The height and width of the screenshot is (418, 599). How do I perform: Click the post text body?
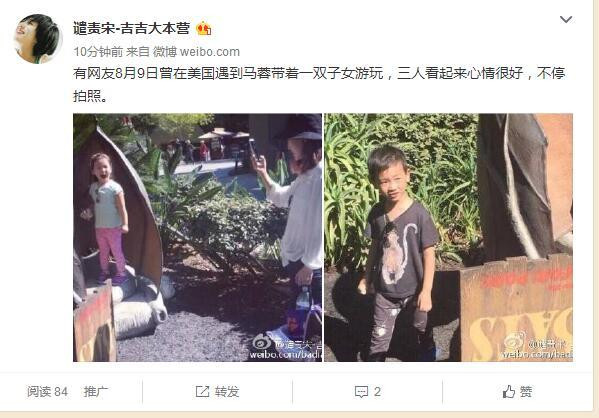pyautogui.click(x=319, y=84)
